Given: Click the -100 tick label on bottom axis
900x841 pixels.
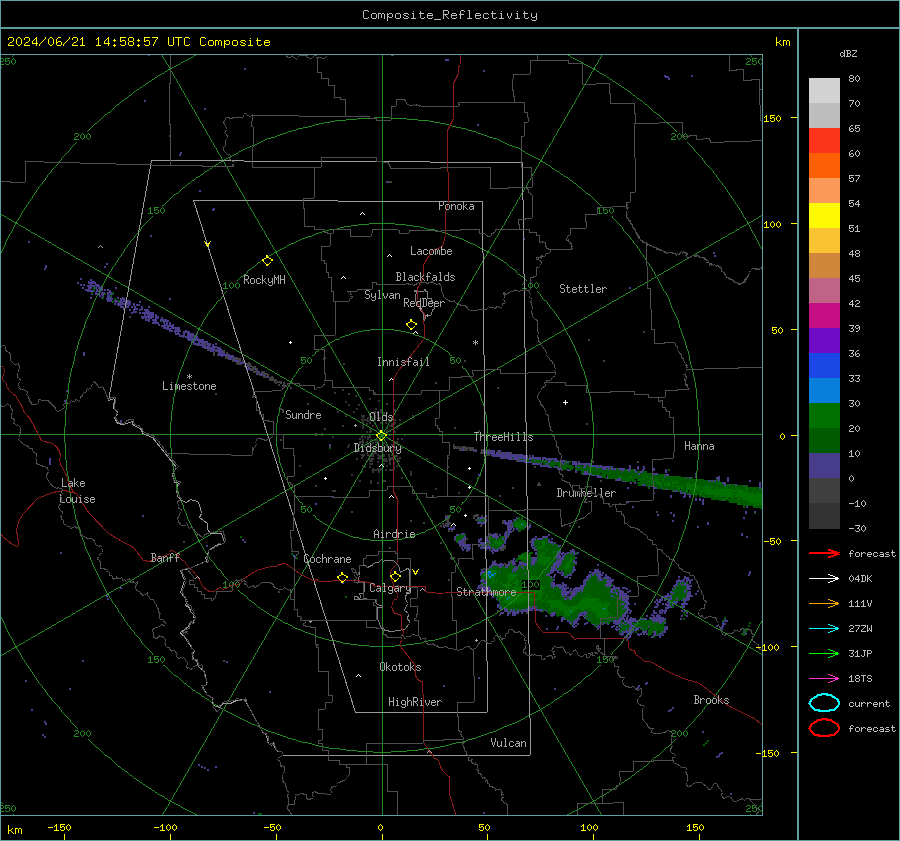Looking at the screenshot, I should [x=165, y=827].
